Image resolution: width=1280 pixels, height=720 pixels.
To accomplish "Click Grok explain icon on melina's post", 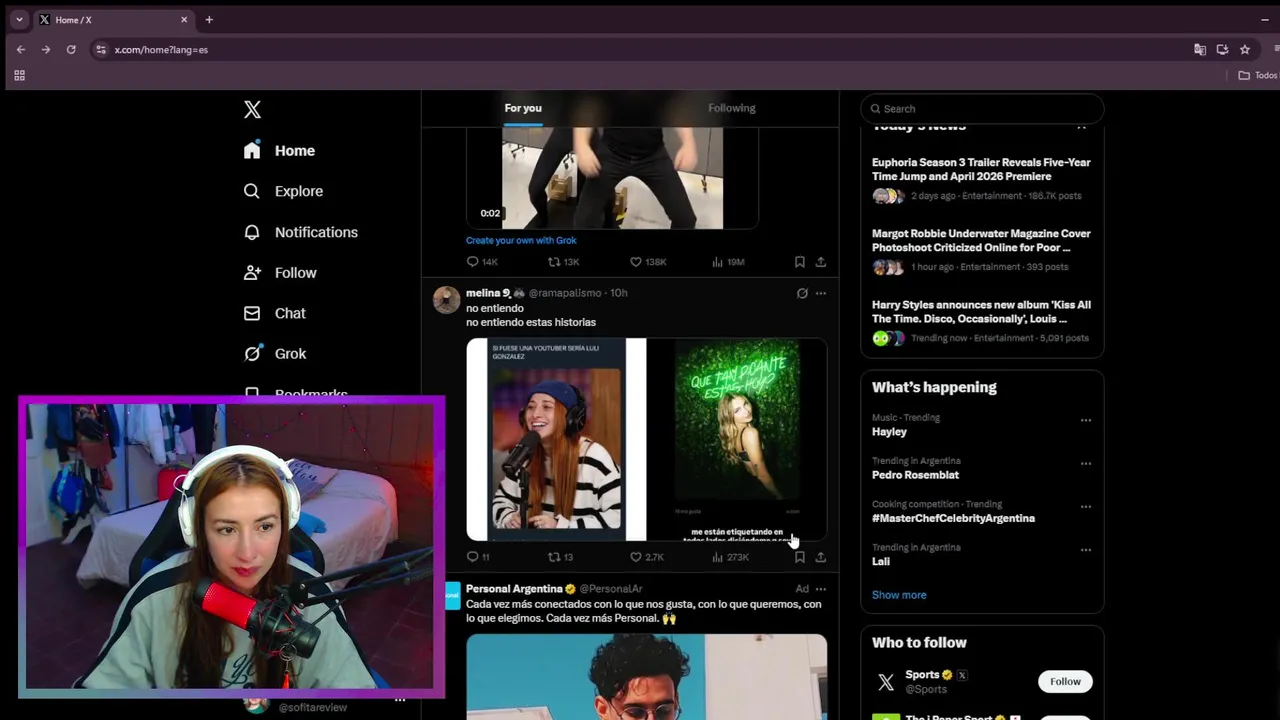I will (x=802, y=293).
